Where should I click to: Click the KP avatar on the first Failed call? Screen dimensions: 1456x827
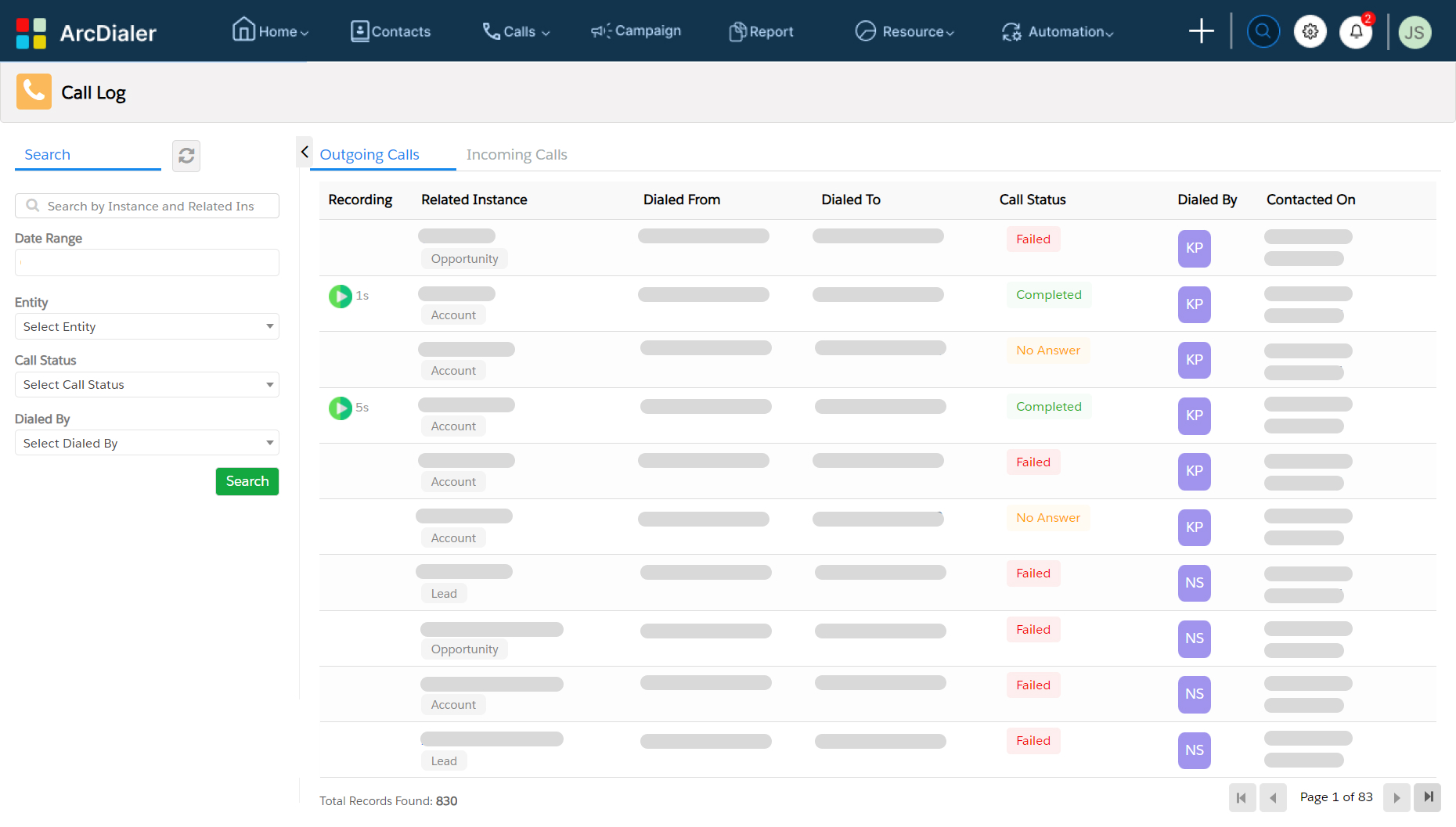[1194, 248]
